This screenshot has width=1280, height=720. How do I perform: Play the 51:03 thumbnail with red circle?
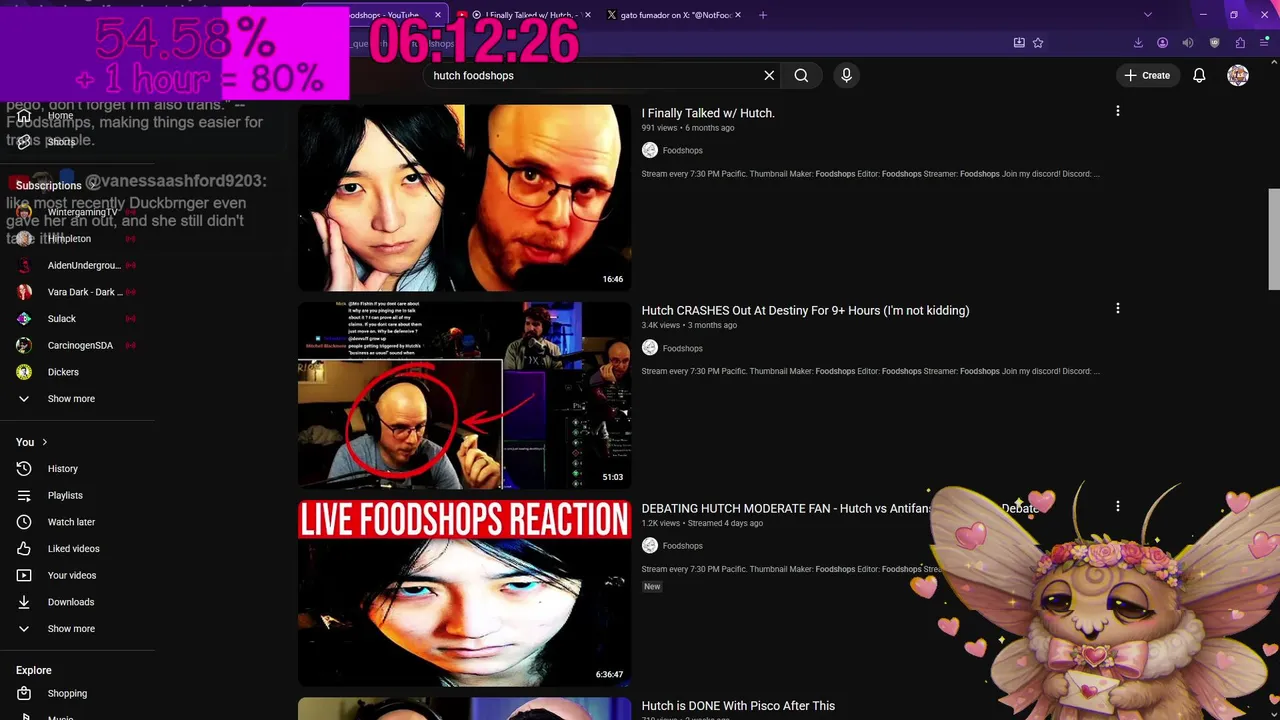465,395
